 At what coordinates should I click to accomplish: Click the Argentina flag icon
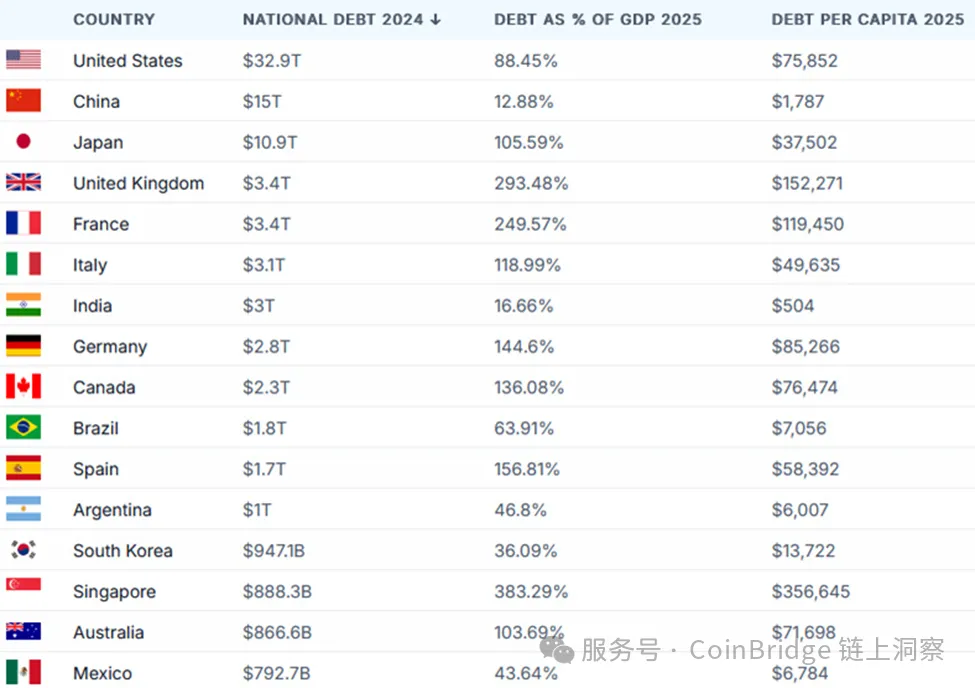[23, 509]
